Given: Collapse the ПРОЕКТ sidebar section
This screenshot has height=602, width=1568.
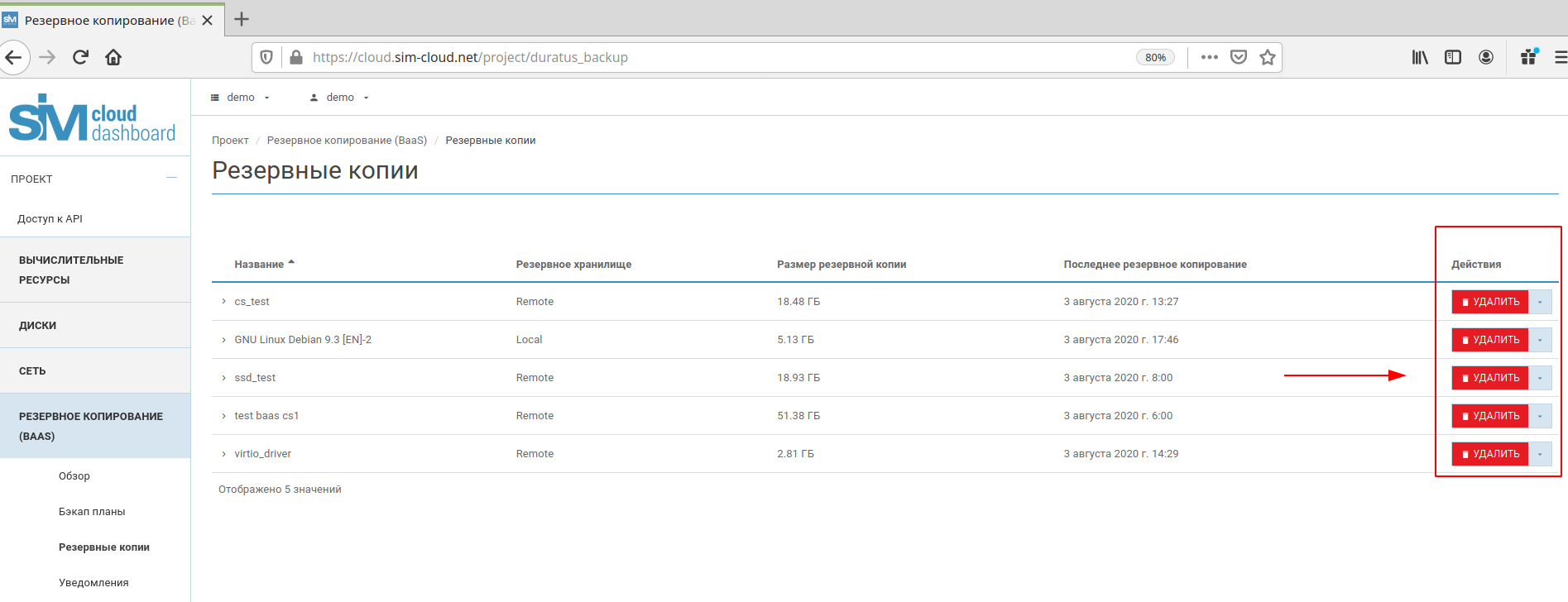Looking at the screenshot, I should click(171, 178).
